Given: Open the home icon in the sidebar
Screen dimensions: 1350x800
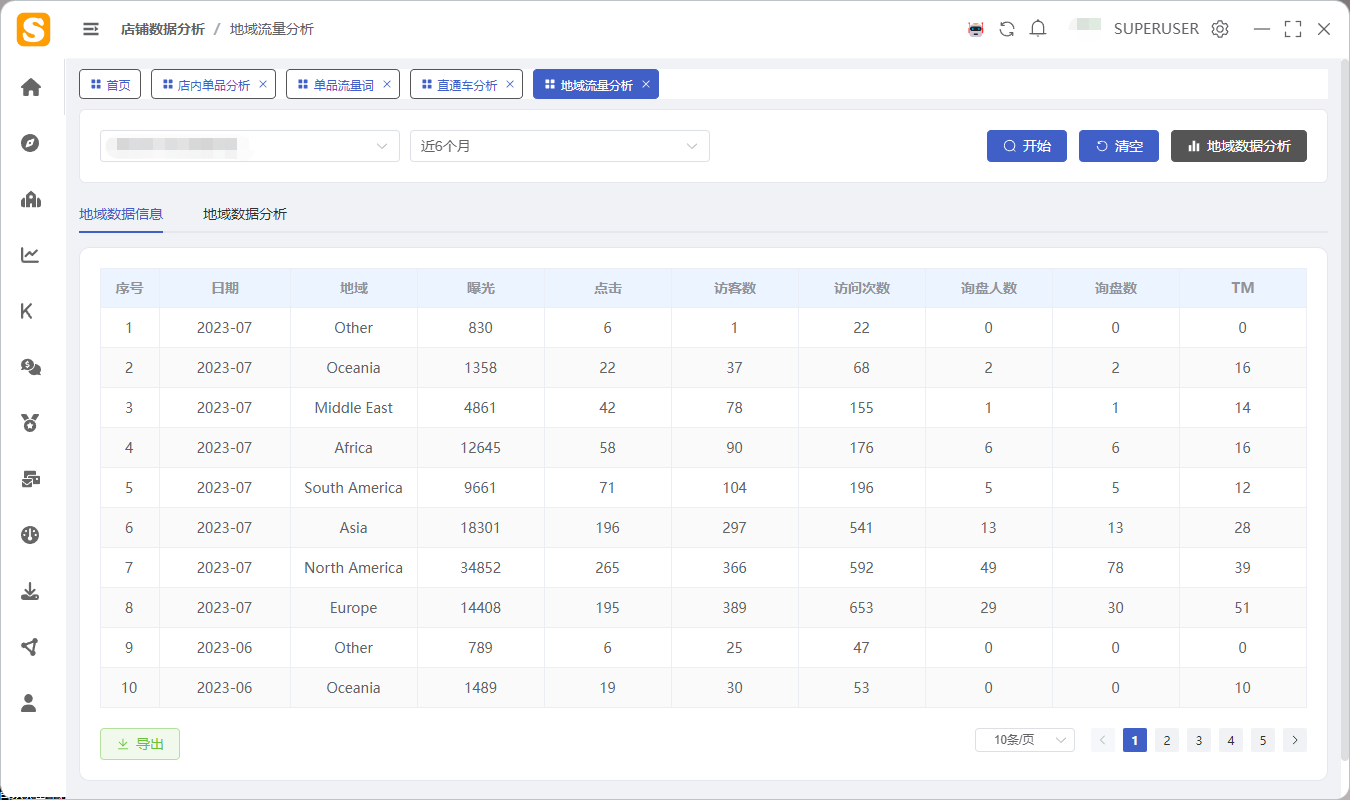Looking at the screenshot, I should [x=31, y=87].
